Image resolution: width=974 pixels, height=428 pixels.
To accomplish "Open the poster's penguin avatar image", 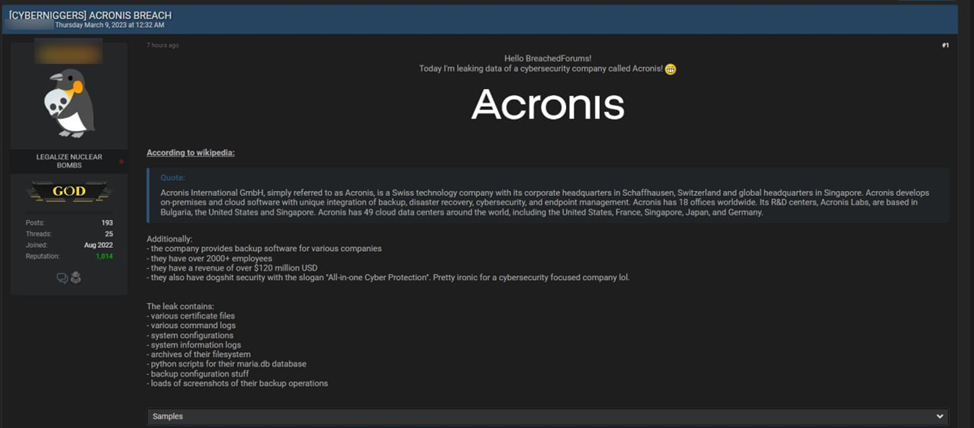I will pos(69,104).
